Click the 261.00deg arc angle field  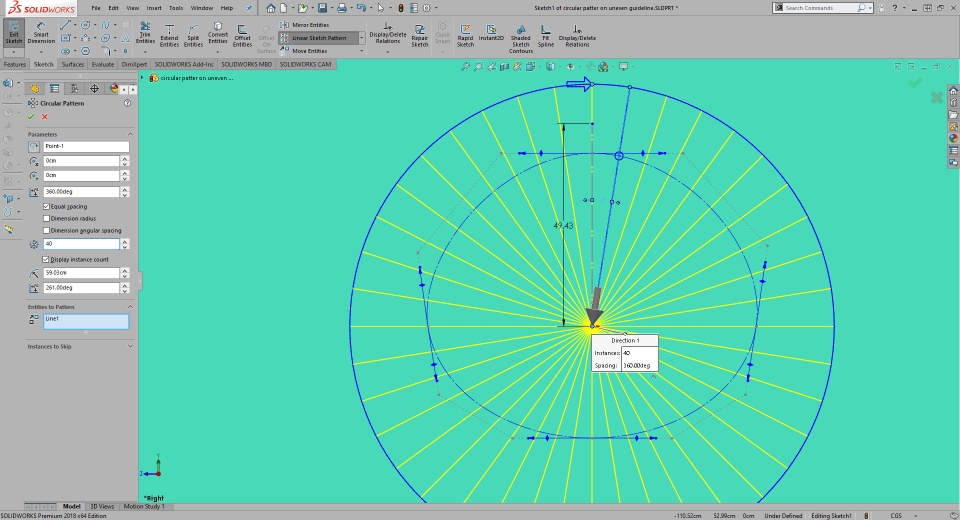[81, 288]
